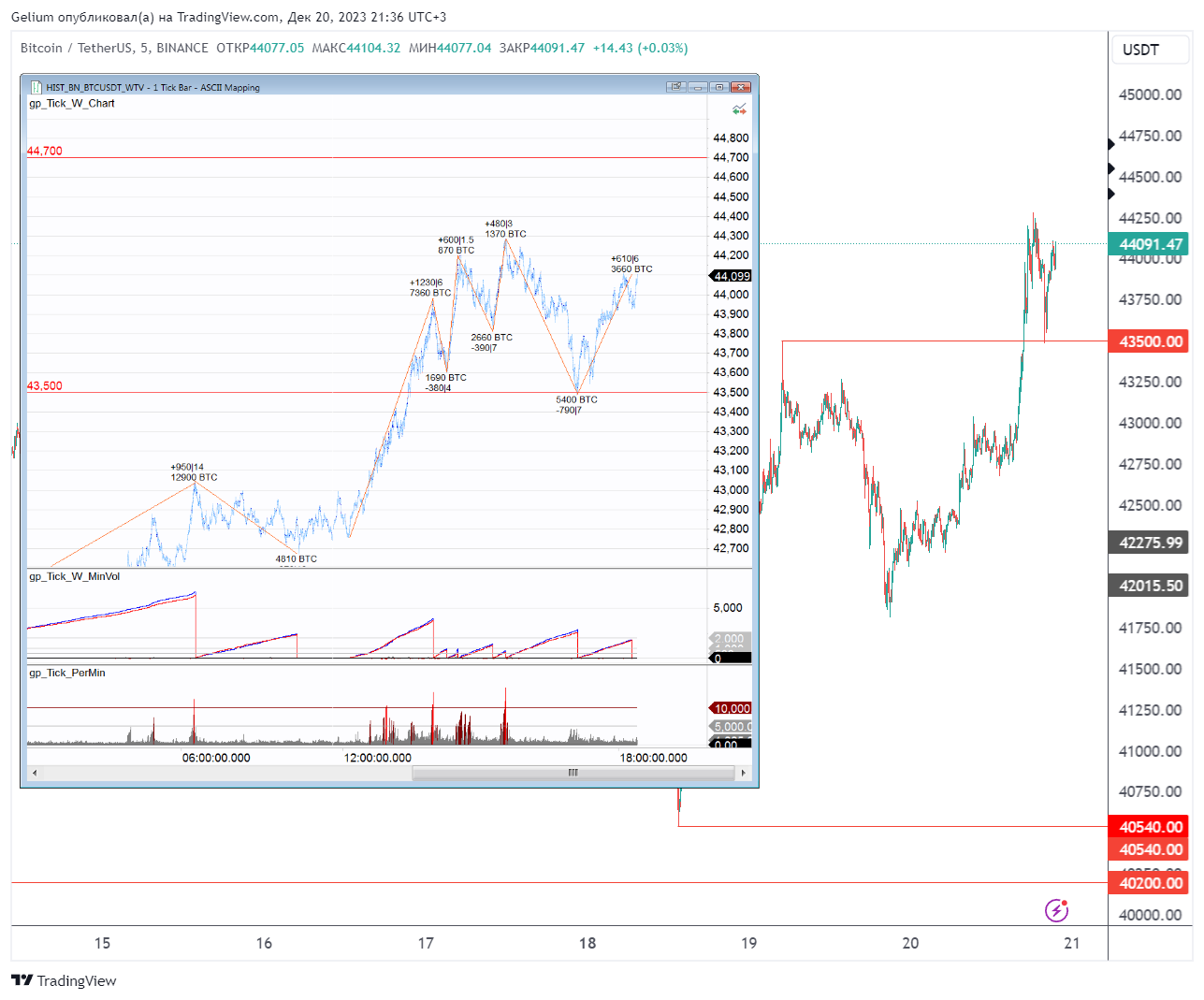This screenshot has width=1204, height=1000.
Task: Click the pin/edit button in window title bar
Action: 676,87
